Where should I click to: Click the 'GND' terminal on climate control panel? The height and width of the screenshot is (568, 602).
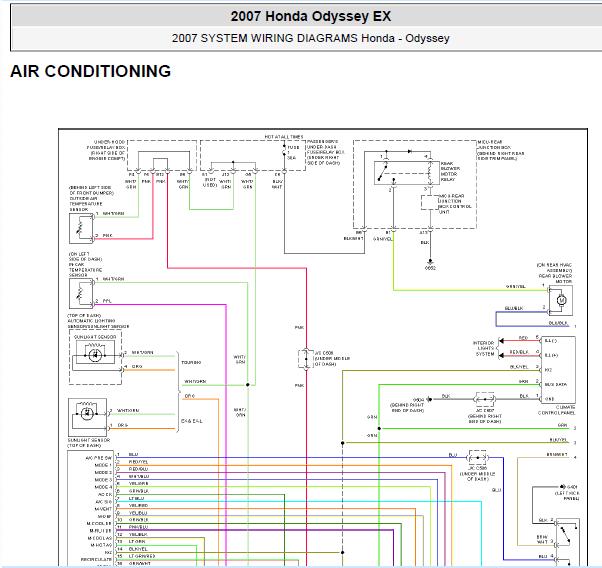click(x=549, y=399)
